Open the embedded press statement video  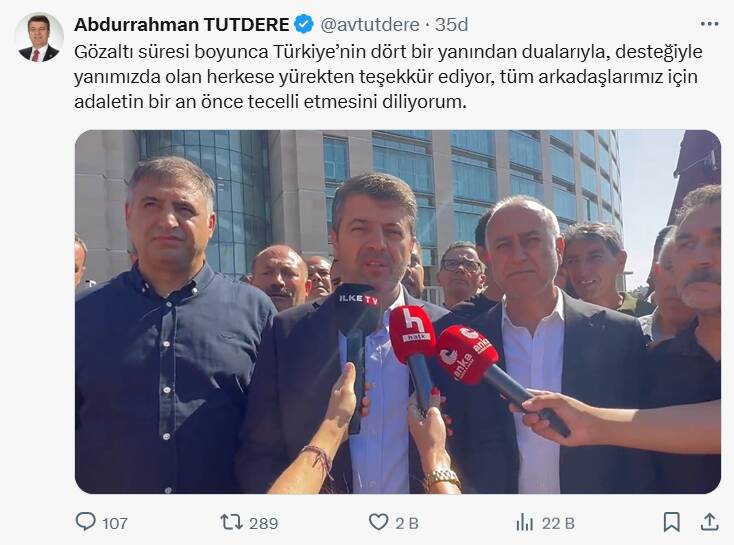tap(398, 312)
